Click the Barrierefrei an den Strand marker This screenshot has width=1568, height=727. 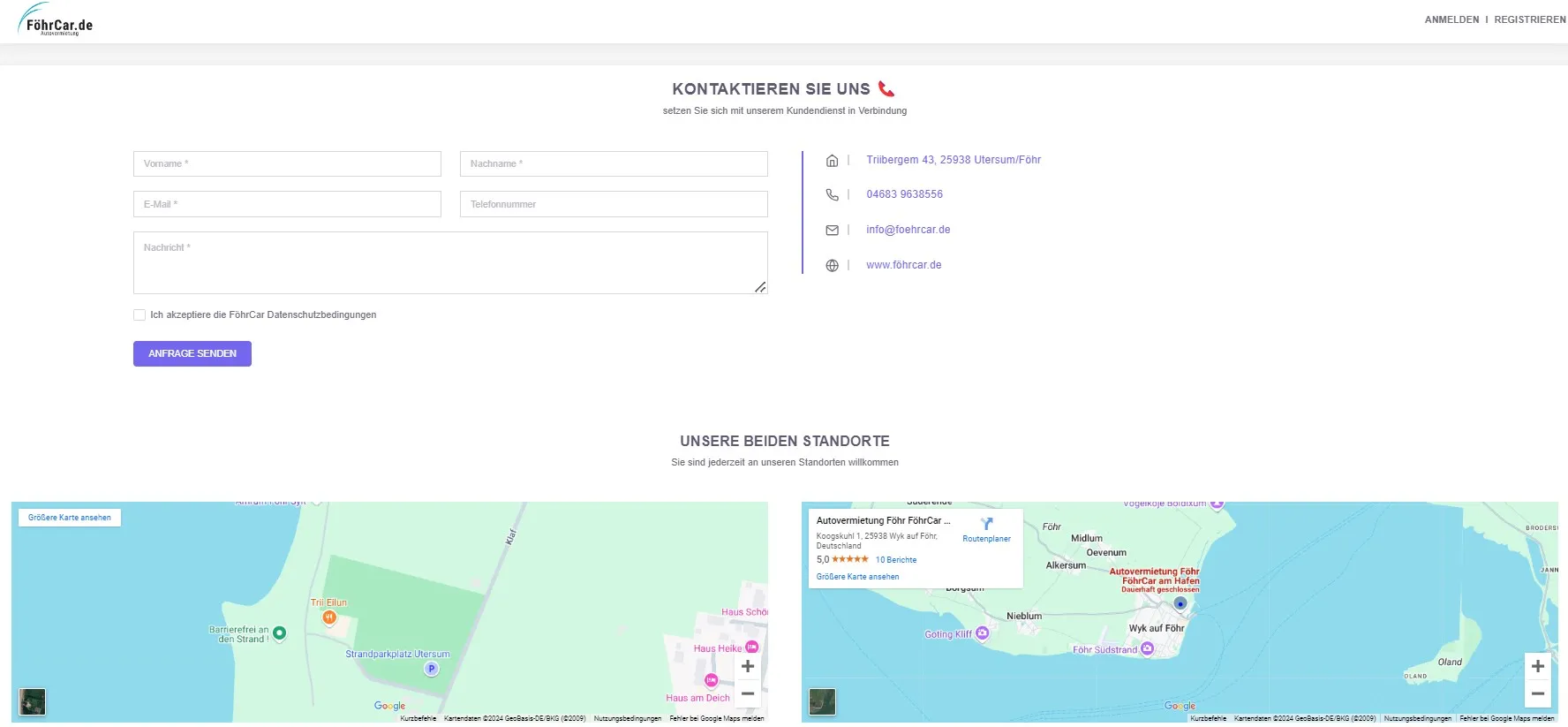coord(280,632)
